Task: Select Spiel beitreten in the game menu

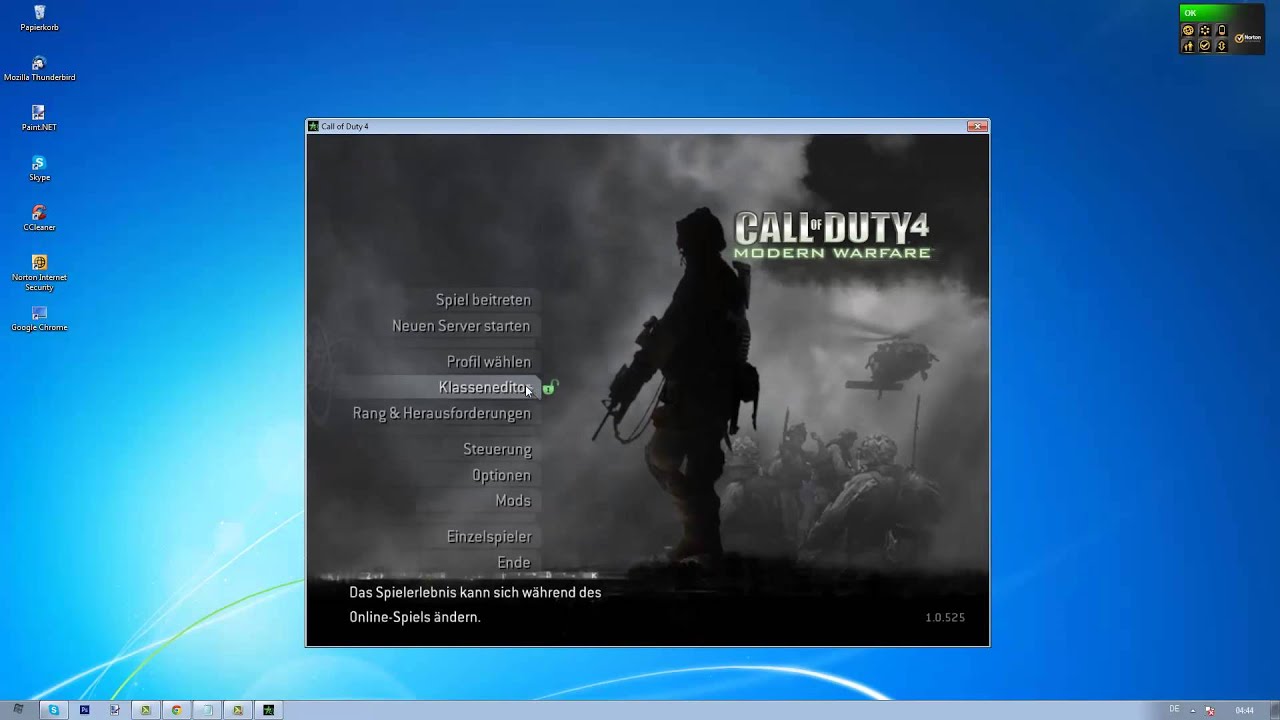Action: click(483, 300)
